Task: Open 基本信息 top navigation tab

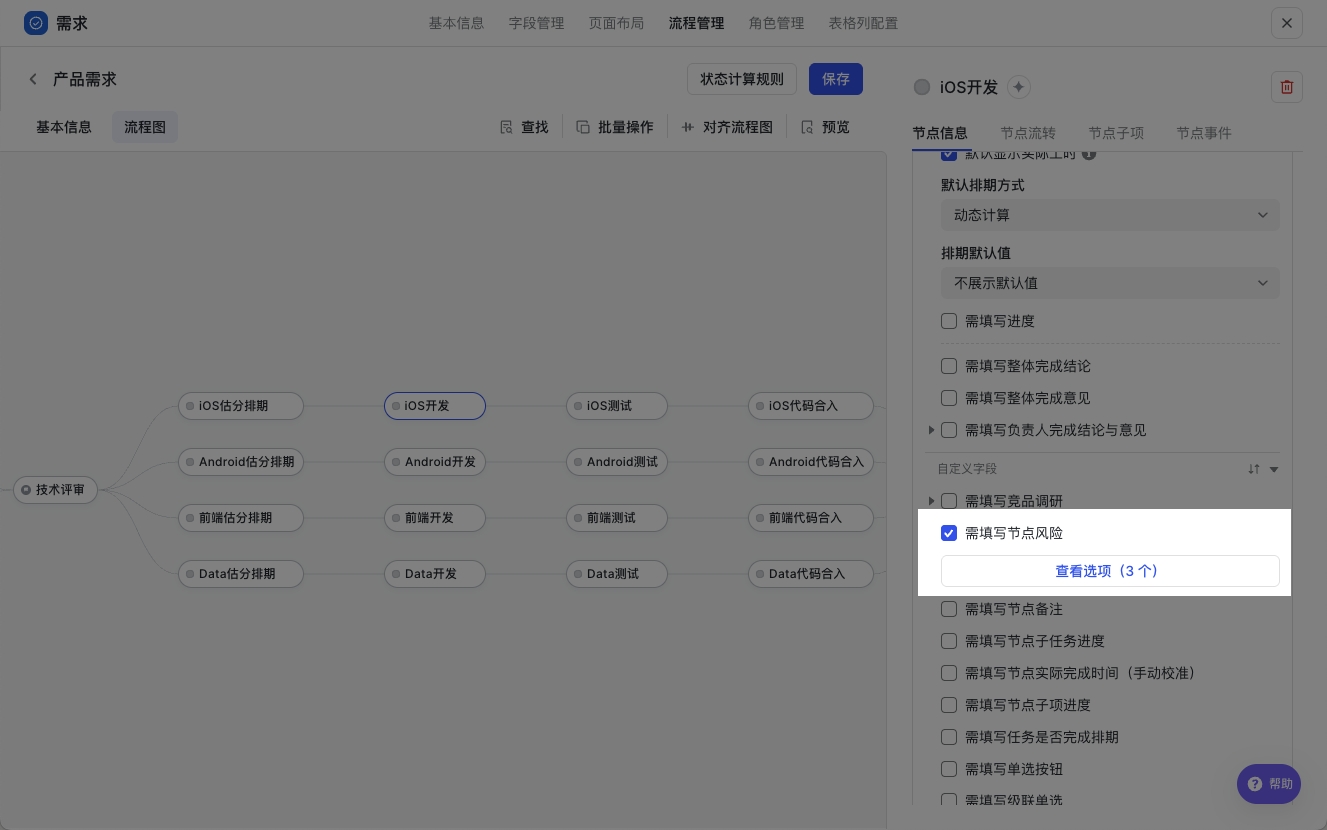Action: (456, 23)
